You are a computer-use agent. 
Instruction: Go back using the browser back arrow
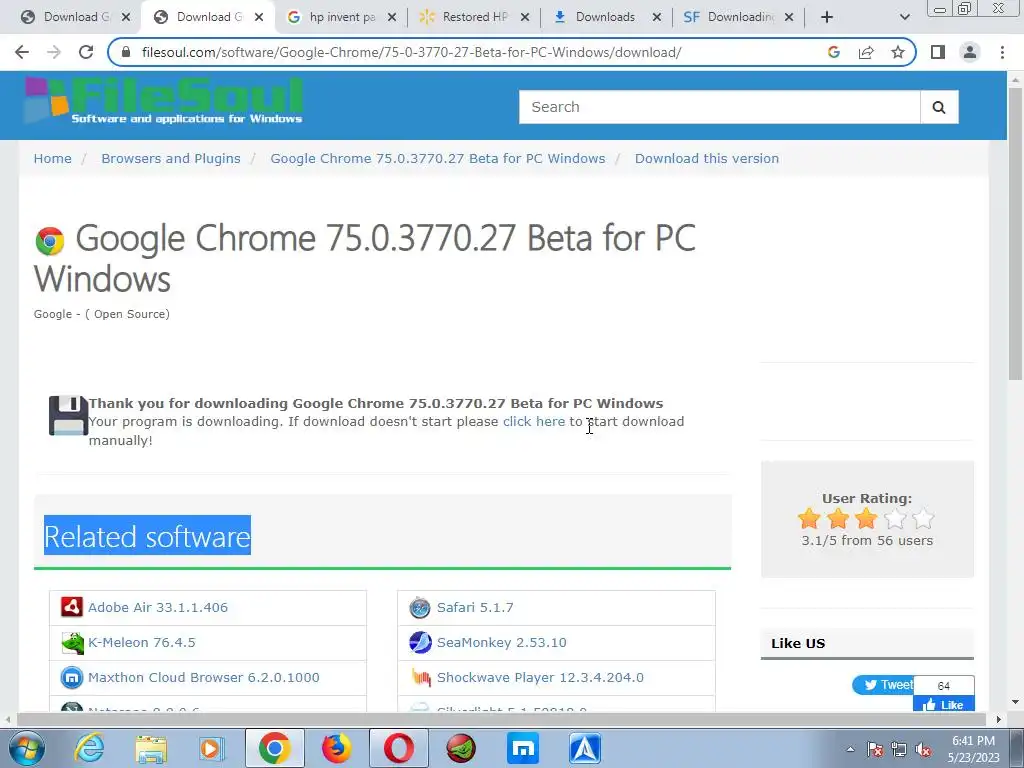point(22,52)
